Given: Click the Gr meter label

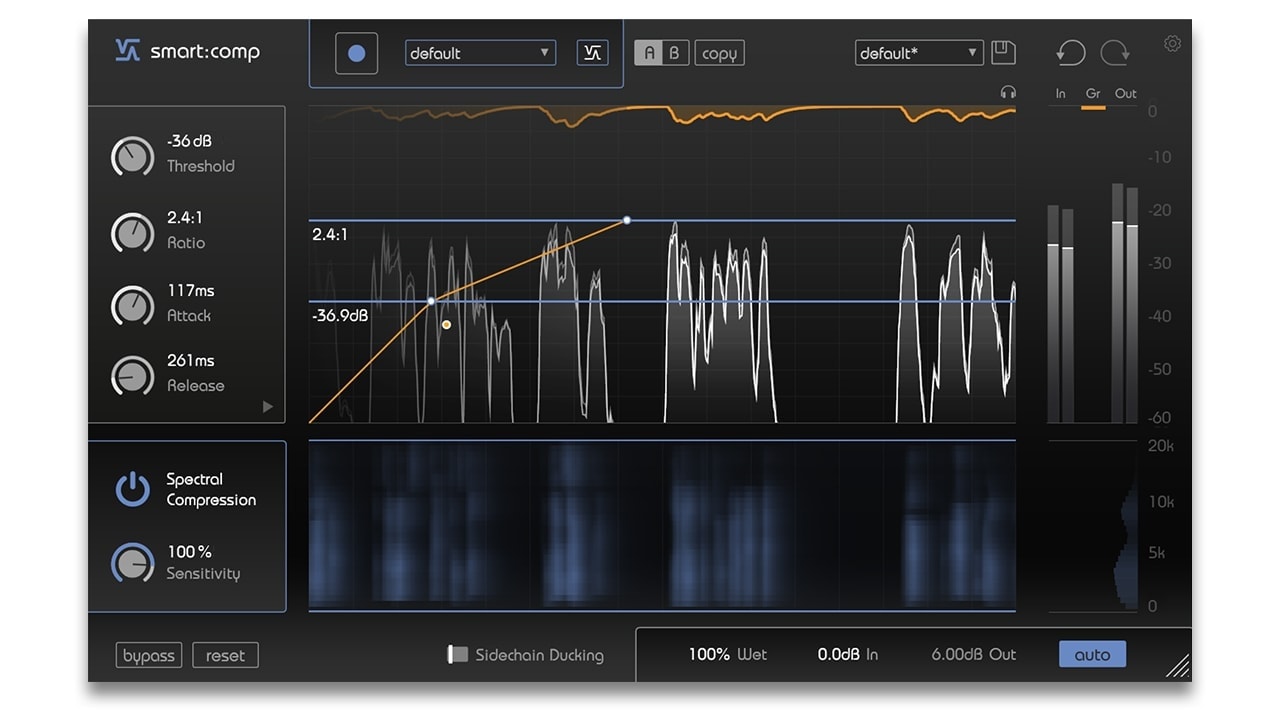Looking at the screenshot, I should point(1093,94).
